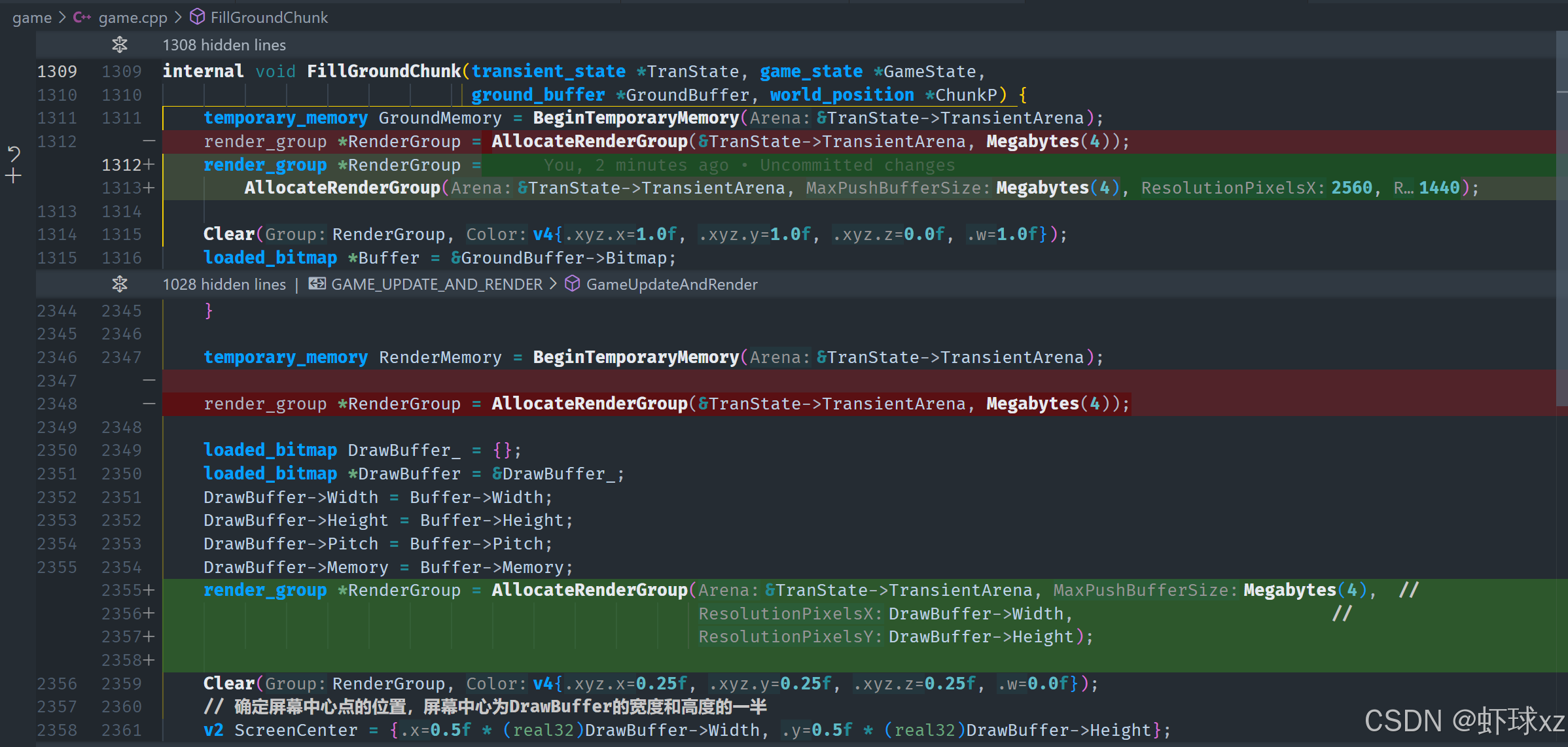Click removed-line minus marker at line 1312
Screen dimensions: 1568x747
tap(149, 141)
